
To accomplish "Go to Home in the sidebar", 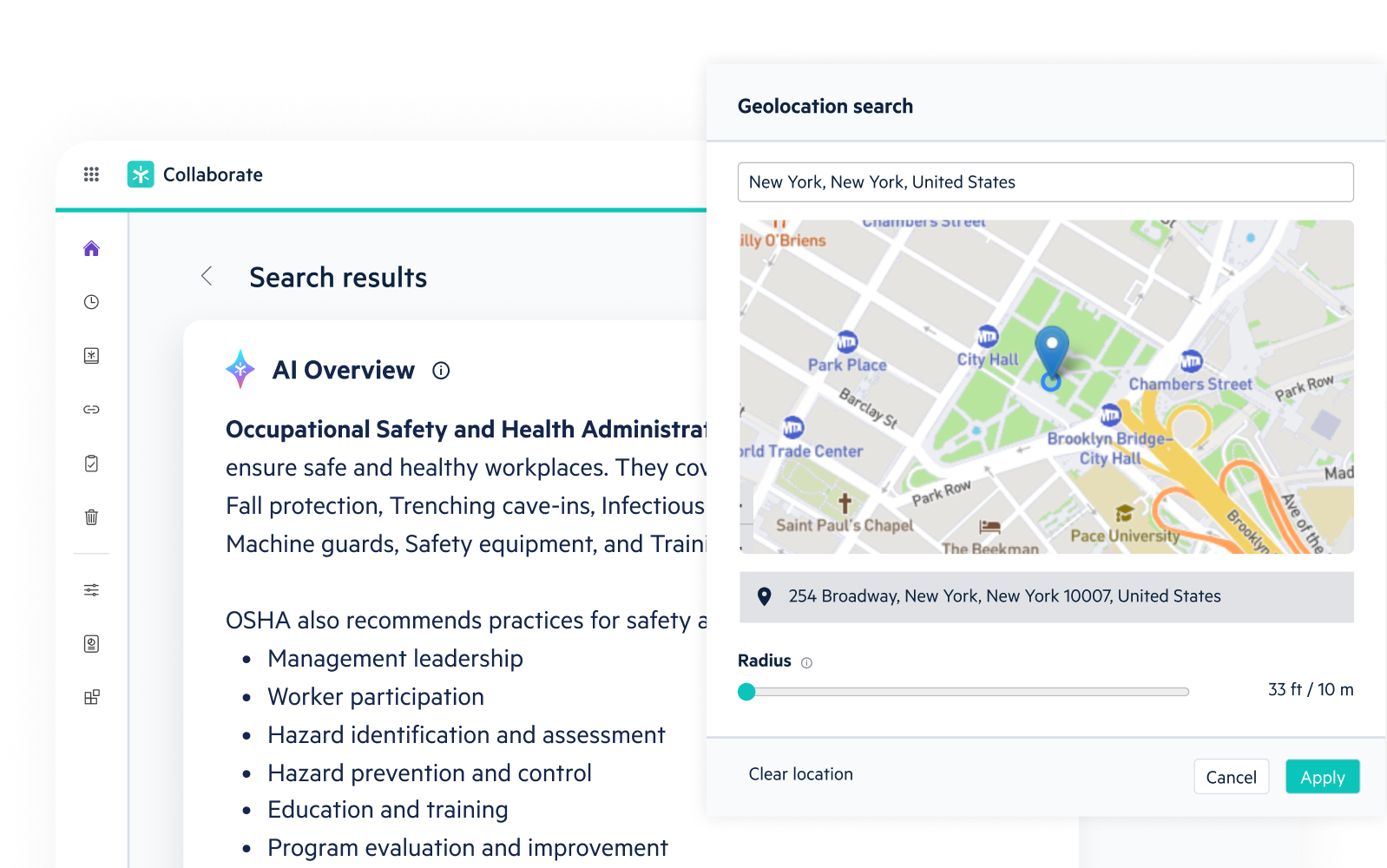I will click(91, 249).
